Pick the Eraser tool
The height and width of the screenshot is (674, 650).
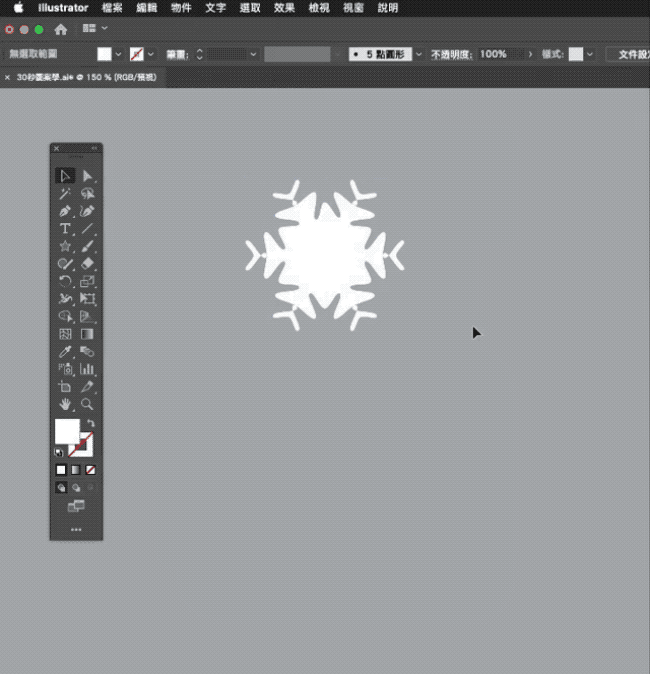[88, 264]
